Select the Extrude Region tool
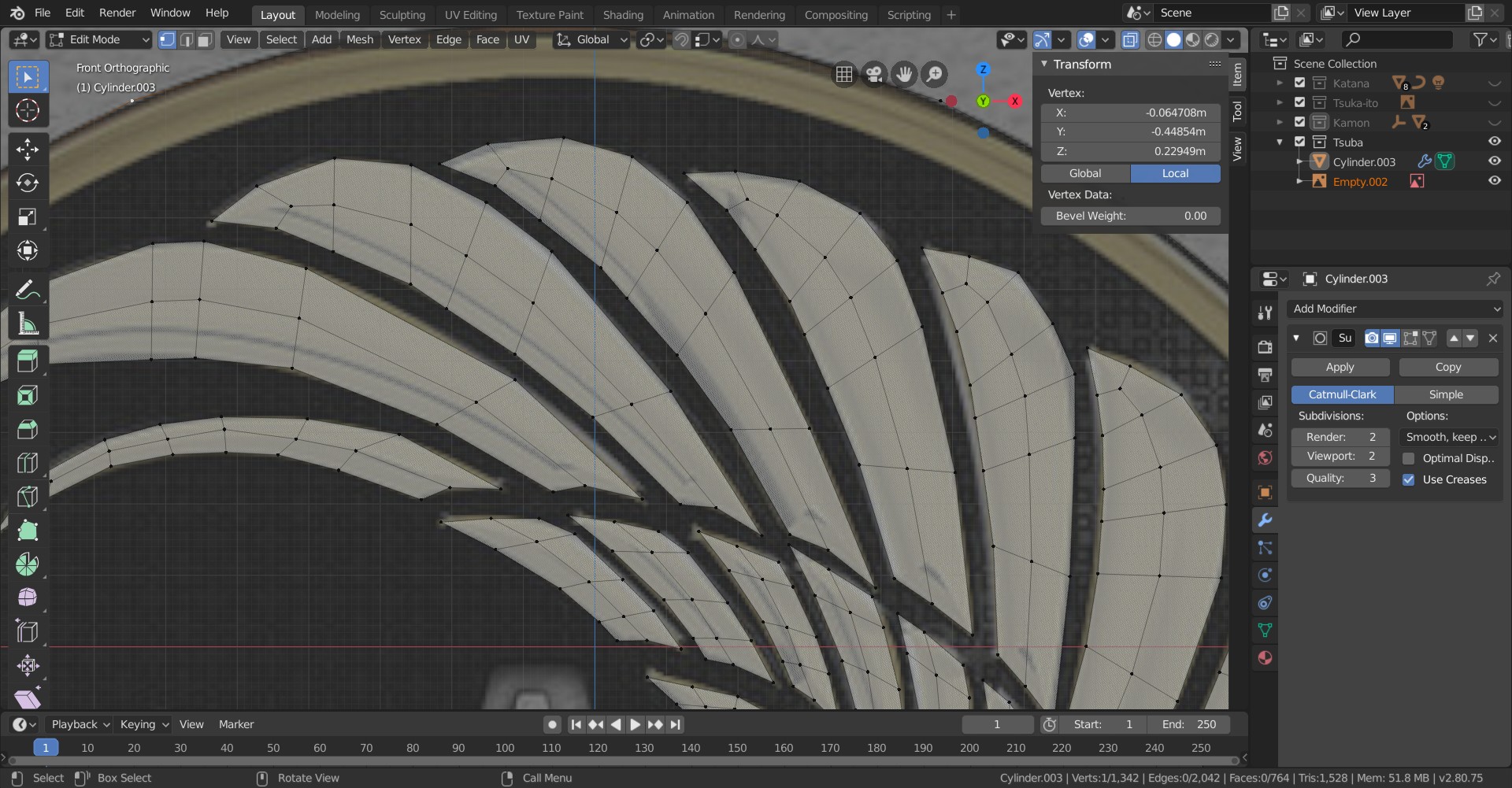The image size is (1512, 788). click(28, 361)
